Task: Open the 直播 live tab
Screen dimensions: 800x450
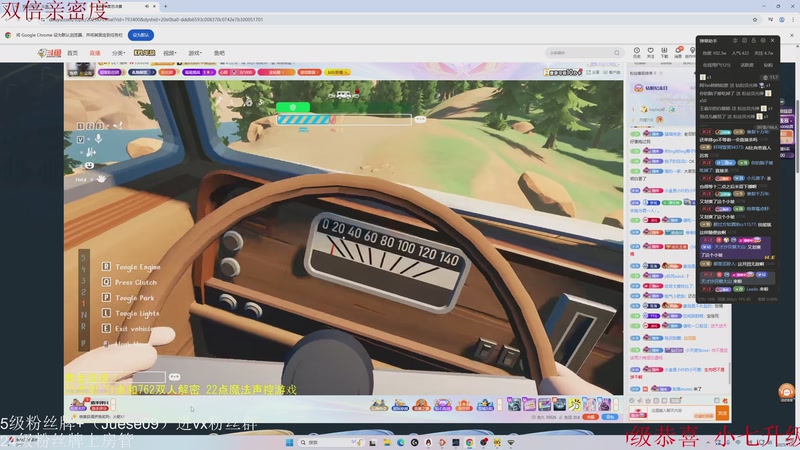Action: pos(95,53)
